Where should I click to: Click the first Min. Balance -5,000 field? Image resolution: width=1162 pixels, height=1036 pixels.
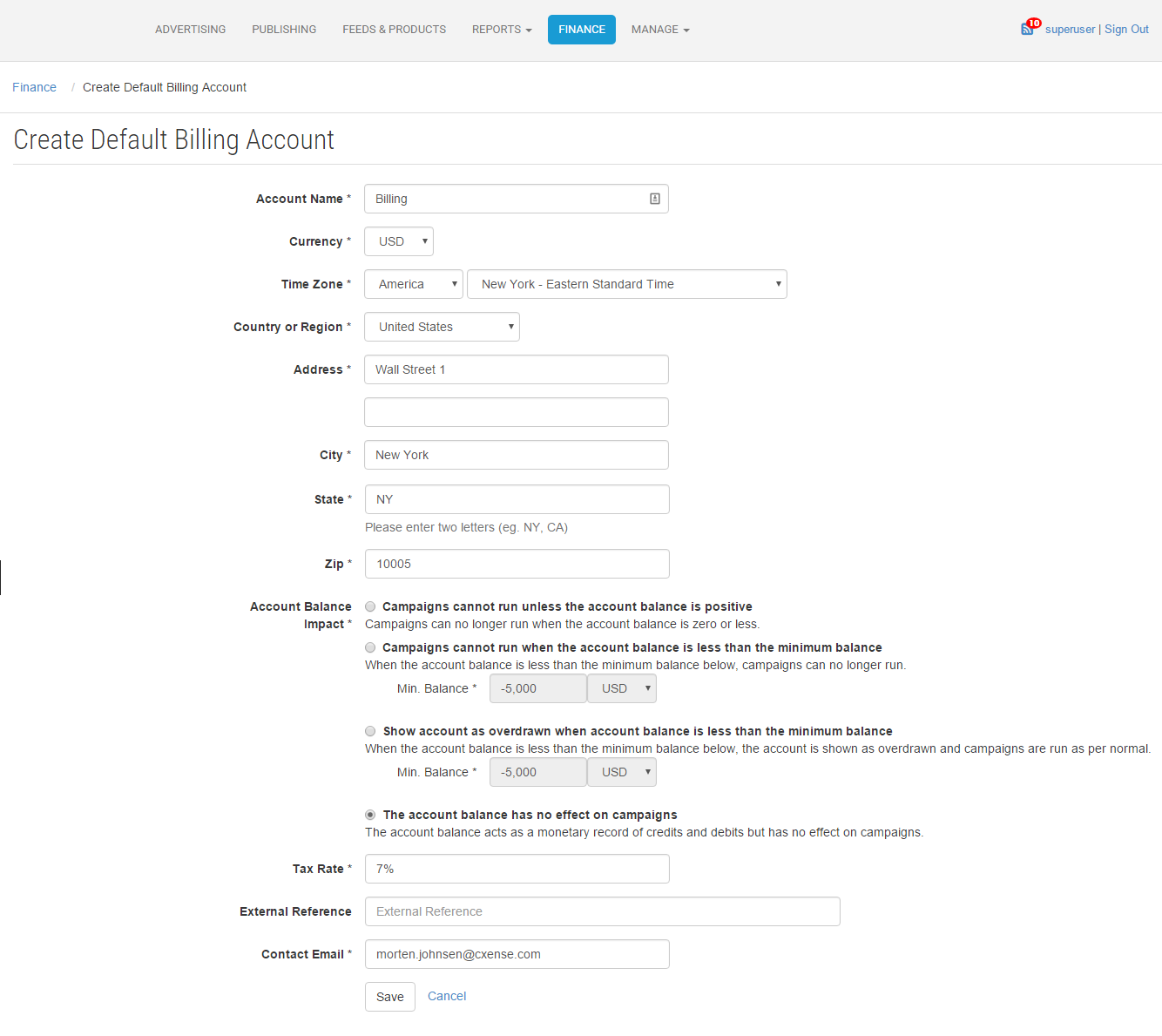click(x=538, y=688)
